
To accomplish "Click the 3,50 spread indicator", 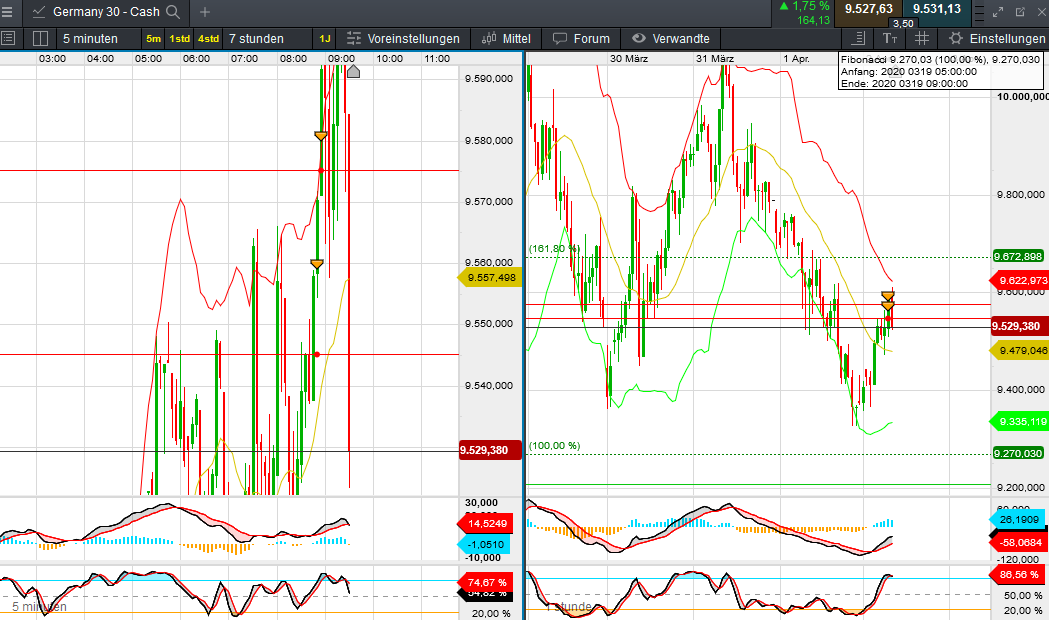I will tap(903, 23).
